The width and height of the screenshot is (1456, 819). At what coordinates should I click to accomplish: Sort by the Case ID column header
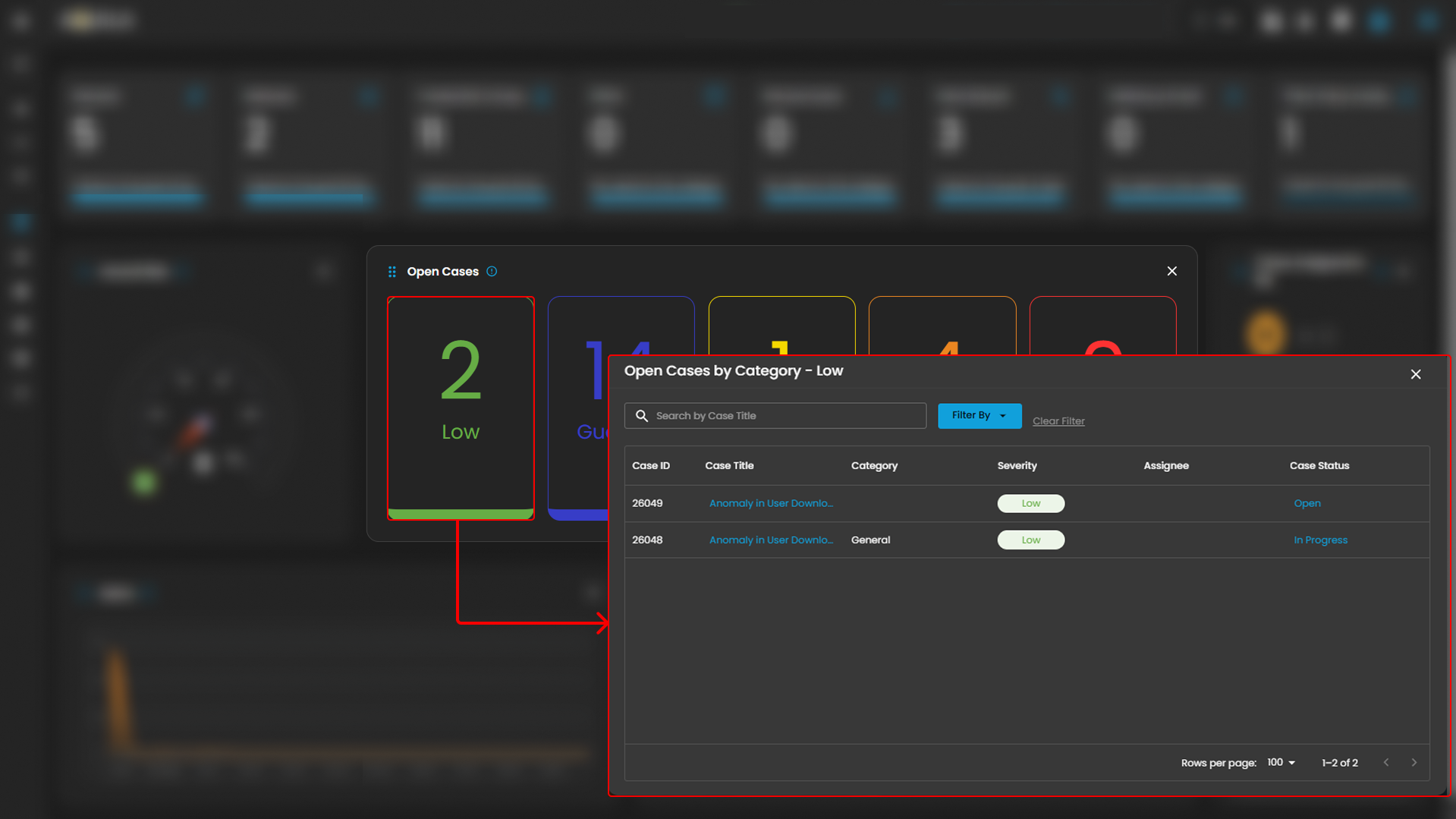coord(650,466)
